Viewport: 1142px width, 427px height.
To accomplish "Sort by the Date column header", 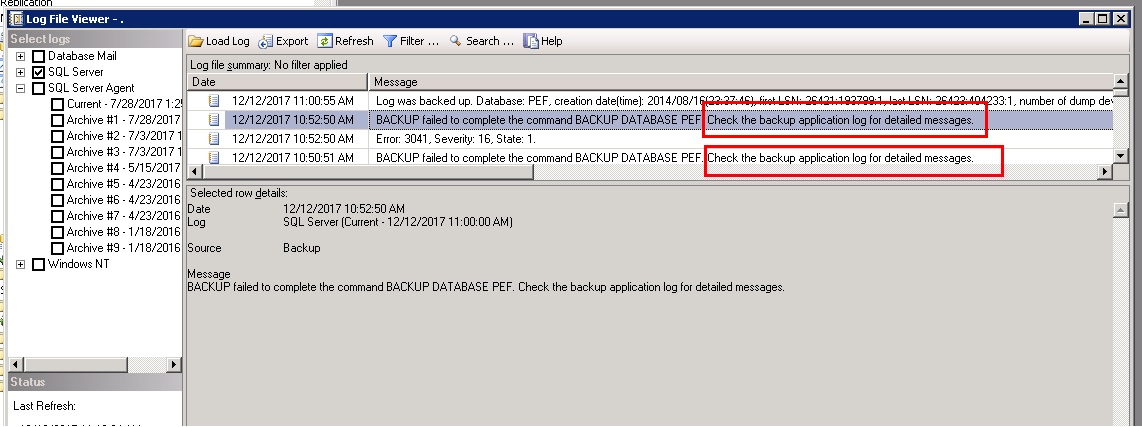I will coord(277,82).
